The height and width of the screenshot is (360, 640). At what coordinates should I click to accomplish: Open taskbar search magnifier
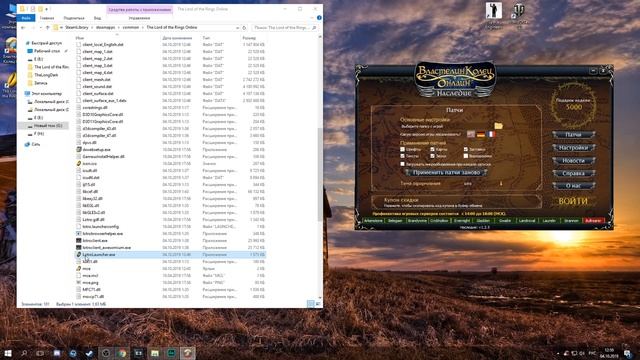[24, 353]
